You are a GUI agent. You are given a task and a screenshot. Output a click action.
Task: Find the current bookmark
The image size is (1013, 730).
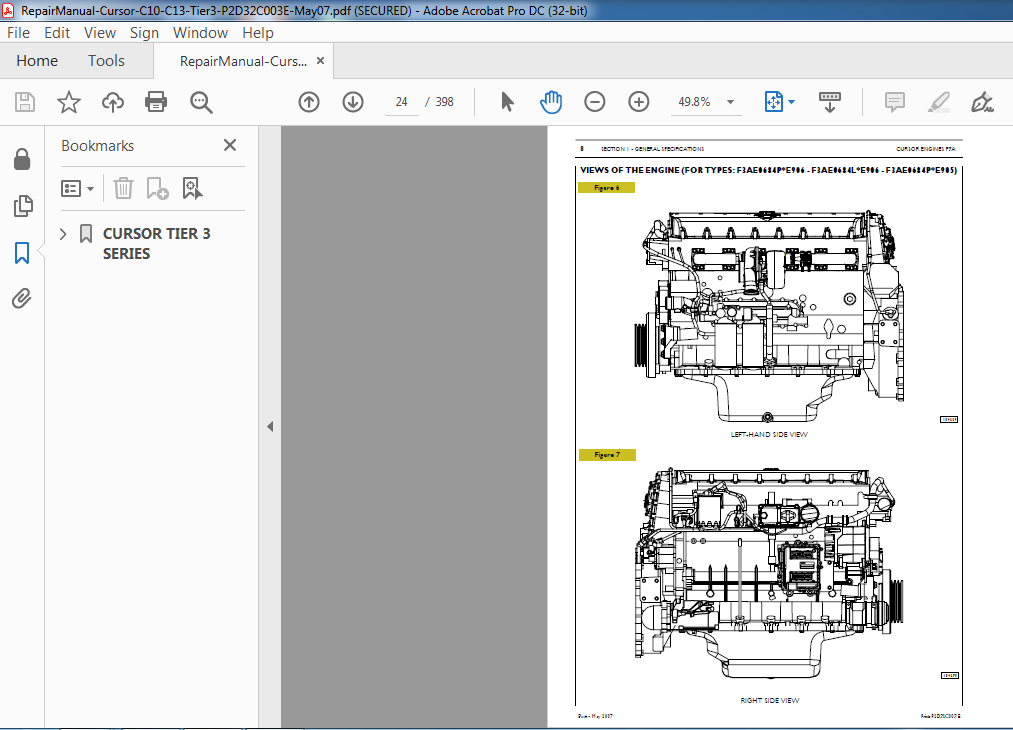pos(192,189)
